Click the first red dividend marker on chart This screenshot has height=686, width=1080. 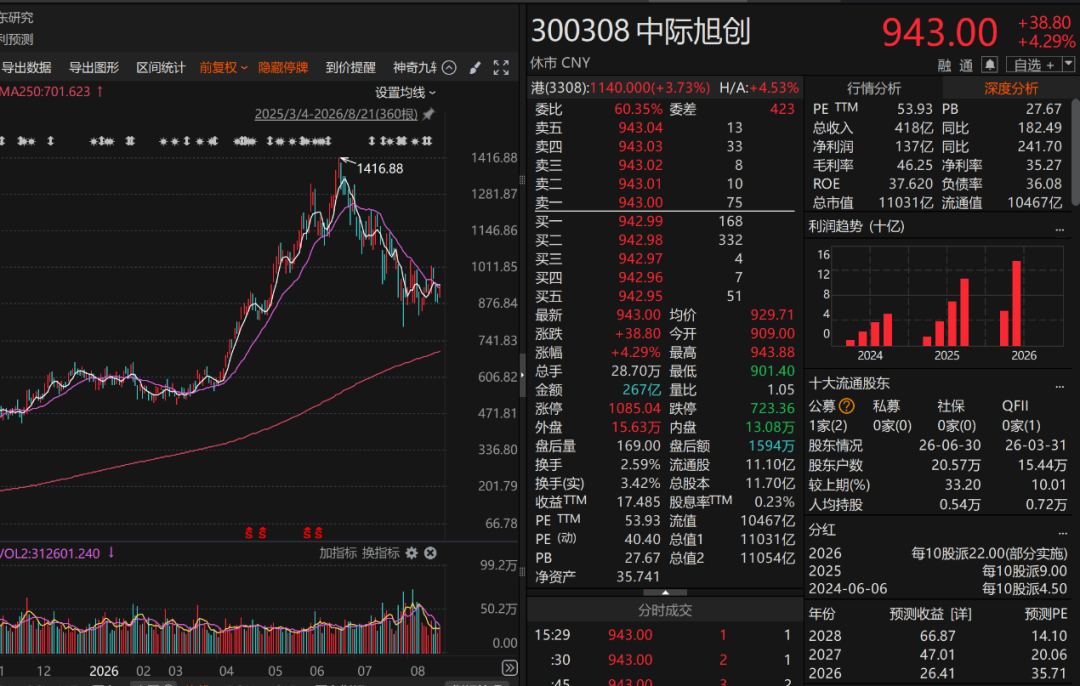pyautogui.click(x=249, y=533)
